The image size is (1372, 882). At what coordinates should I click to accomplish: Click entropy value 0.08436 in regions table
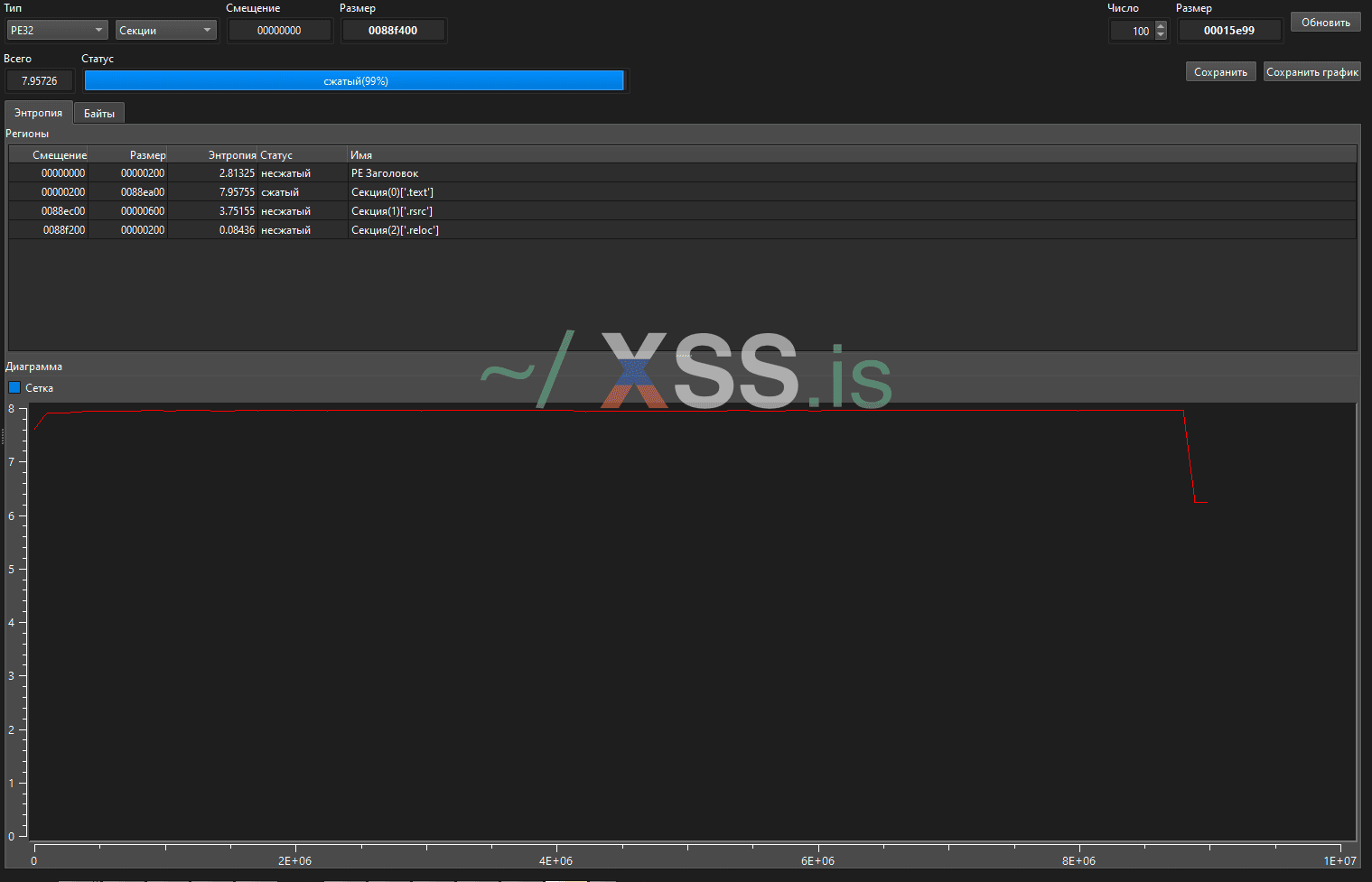coord(237,230)
